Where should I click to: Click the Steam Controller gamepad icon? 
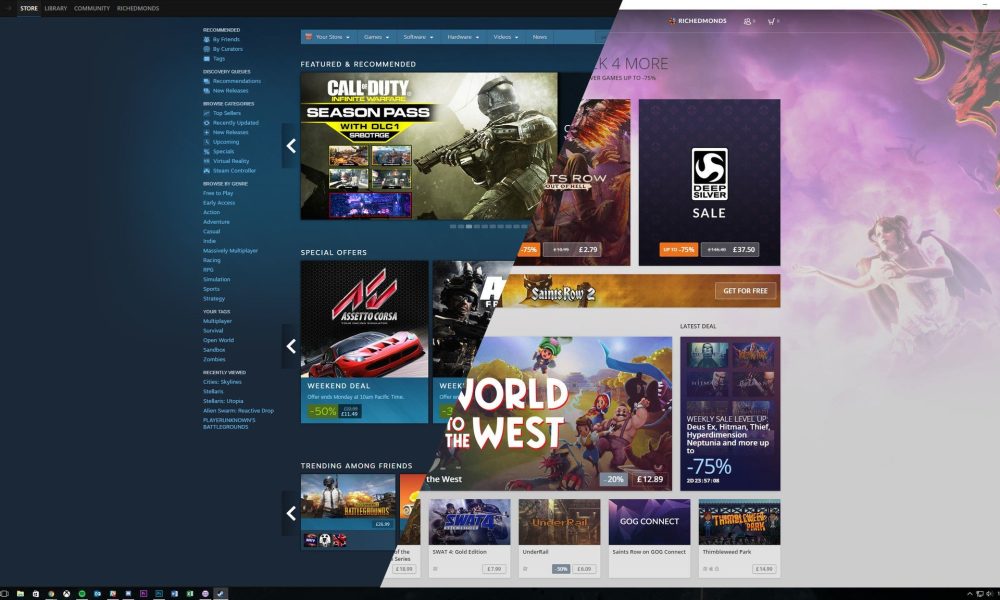(206, 170)
